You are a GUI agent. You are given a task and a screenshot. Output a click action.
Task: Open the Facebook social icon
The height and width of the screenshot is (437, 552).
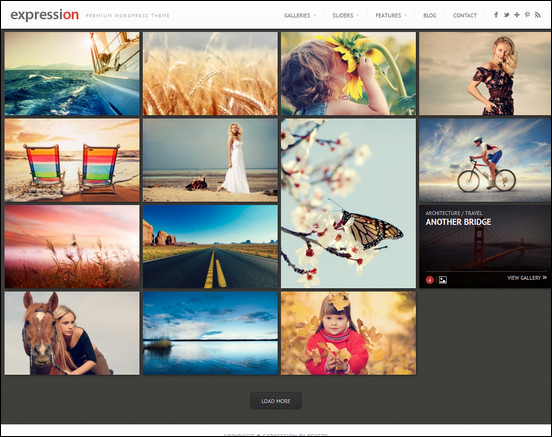click(x=496, y=15)
